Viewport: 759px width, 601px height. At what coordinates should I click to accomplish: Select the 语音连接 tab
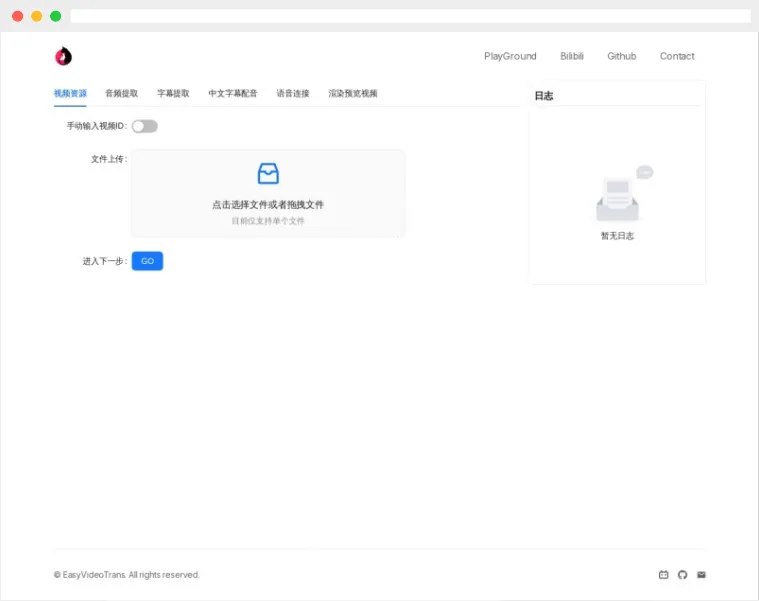(x=293, y=93)
